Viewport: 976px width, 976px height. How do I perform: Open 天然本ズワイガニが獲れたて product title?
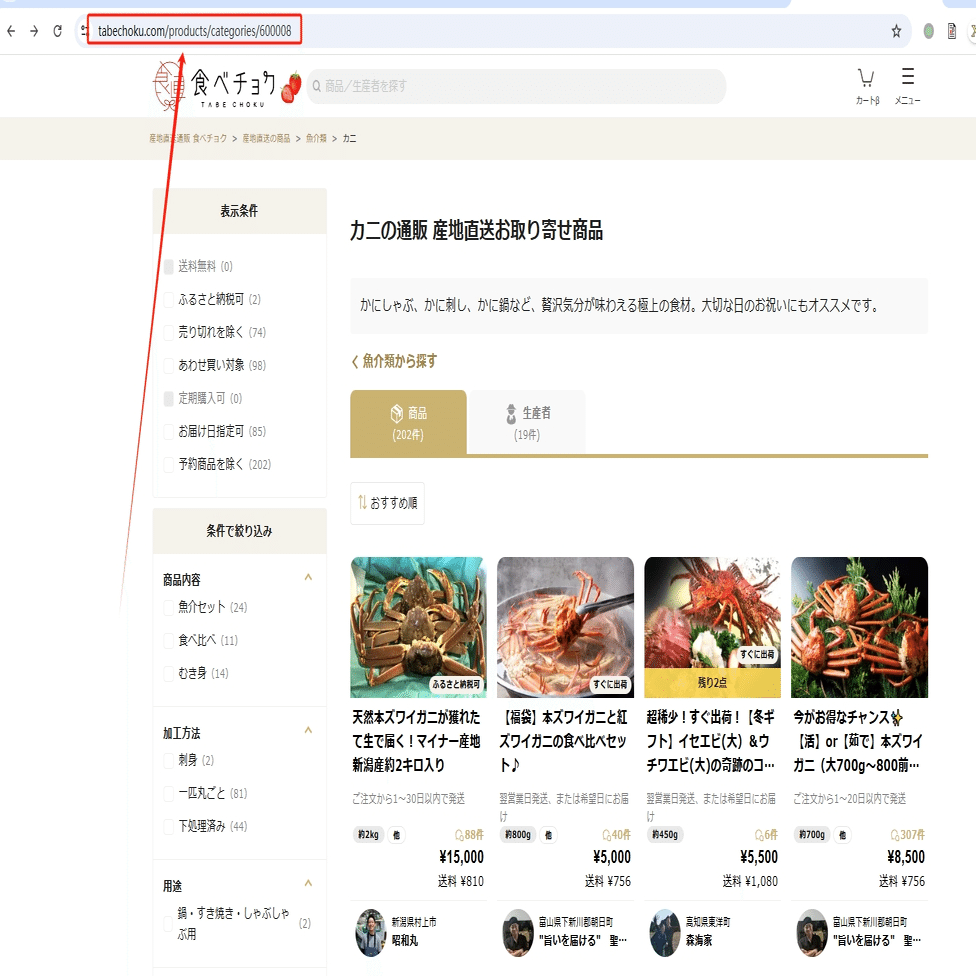pos(416,741)
